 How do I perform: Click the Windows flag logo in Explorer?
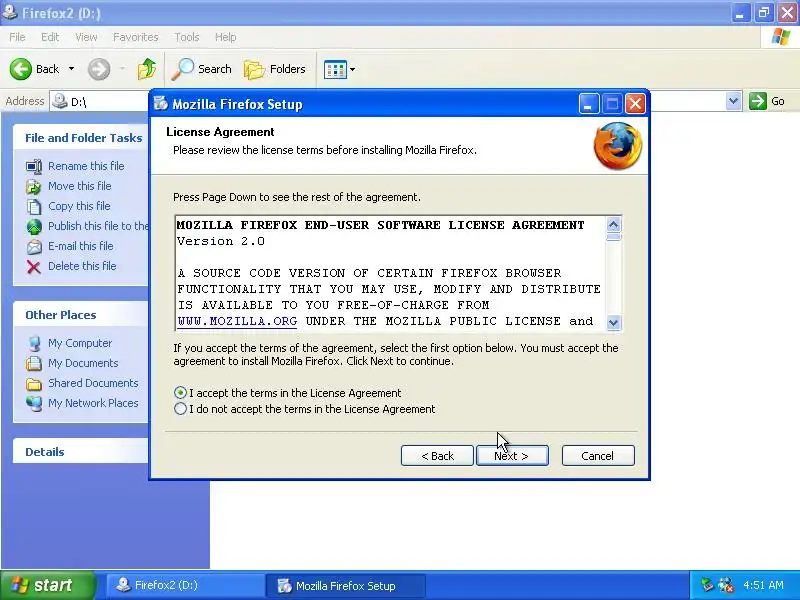point(781,37)
